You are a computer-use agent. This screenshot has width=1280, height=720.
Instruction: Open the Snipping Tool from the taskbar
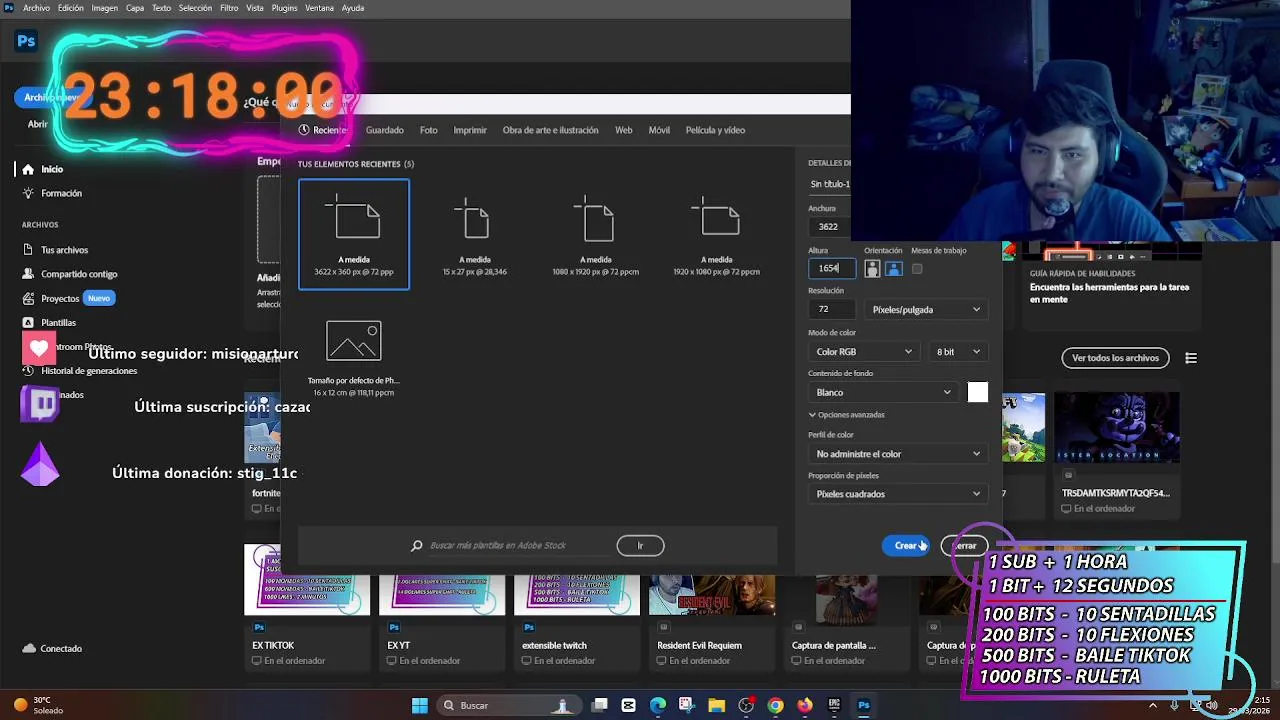point(687,705)
